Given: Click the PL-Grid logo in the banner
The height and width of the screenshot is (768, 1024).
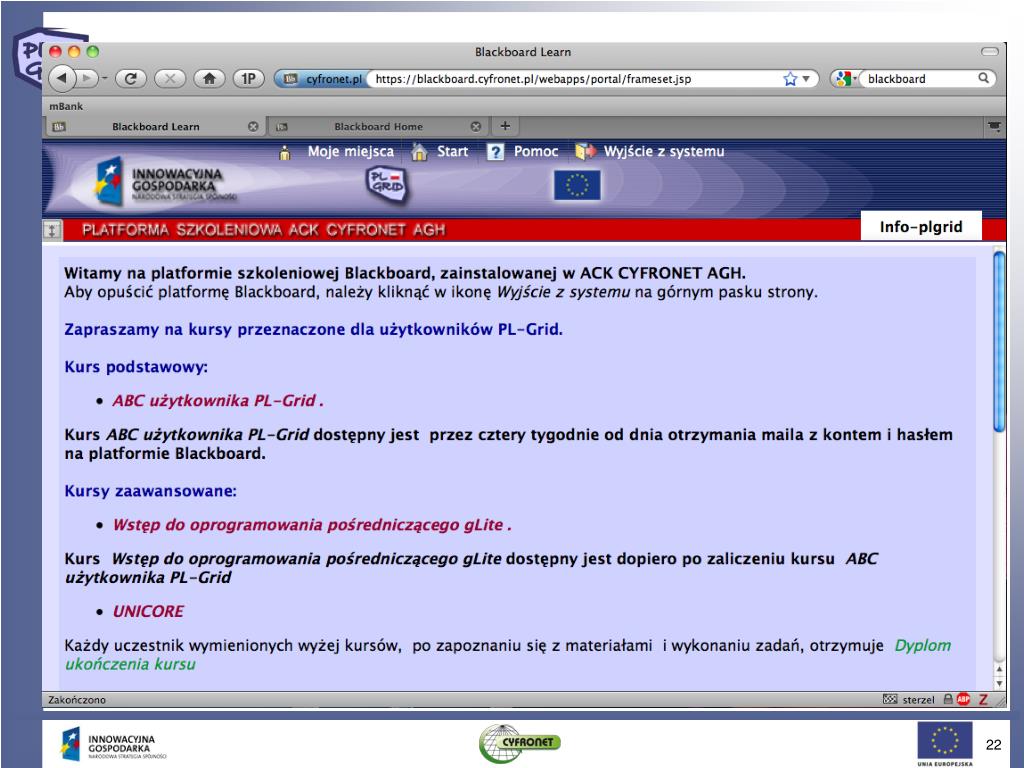Looking at the screenshot, I should [387, 184].
